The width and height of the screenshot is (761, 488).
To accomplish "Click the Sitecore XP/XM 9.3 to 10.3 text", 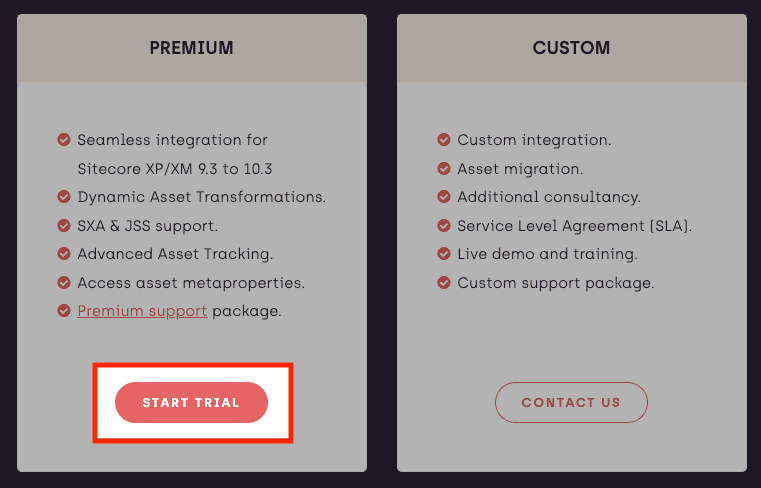I will pyautogui.click(x=175, y=169).
